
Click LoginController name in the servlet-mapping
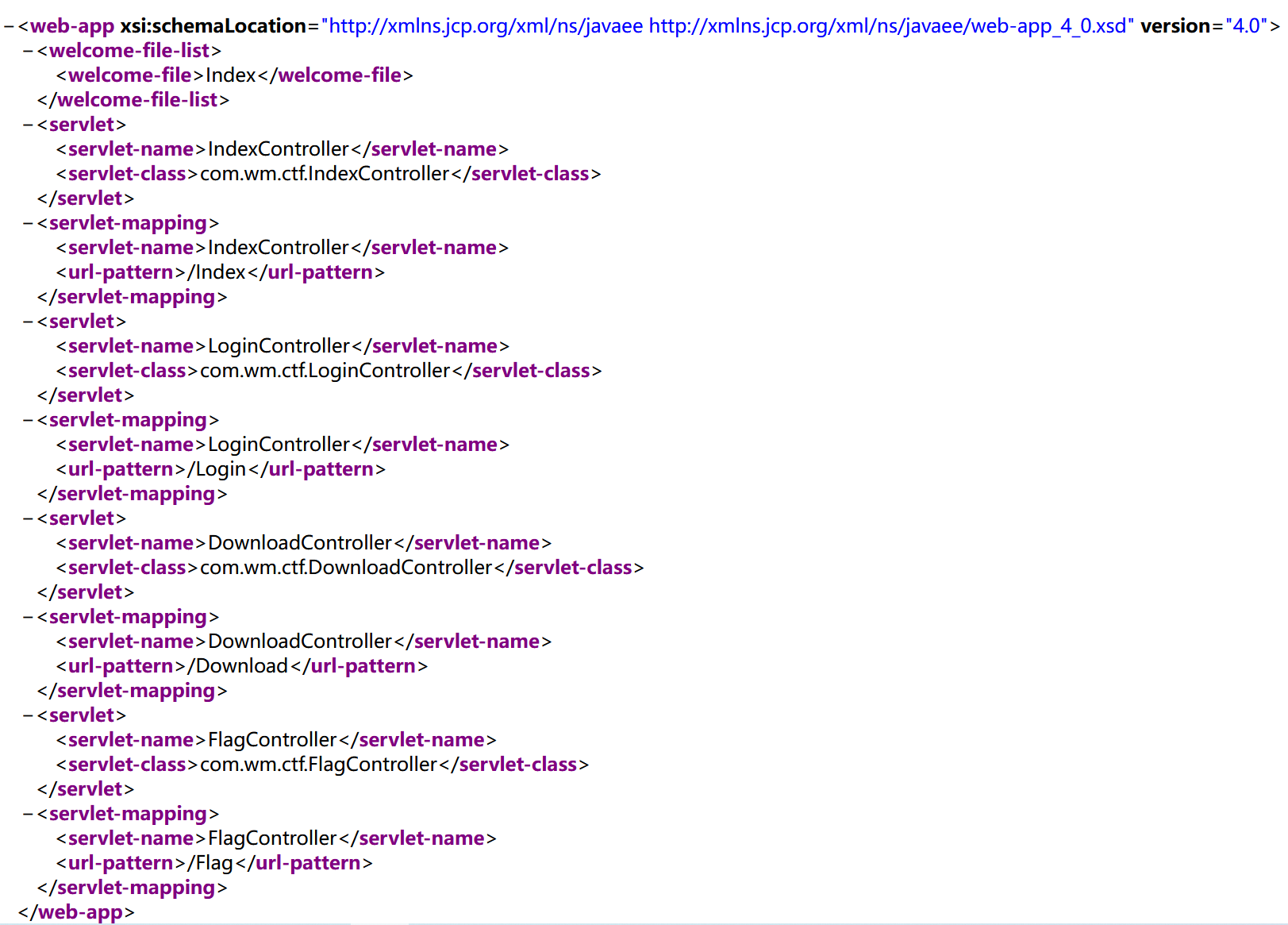coord(279,445)
